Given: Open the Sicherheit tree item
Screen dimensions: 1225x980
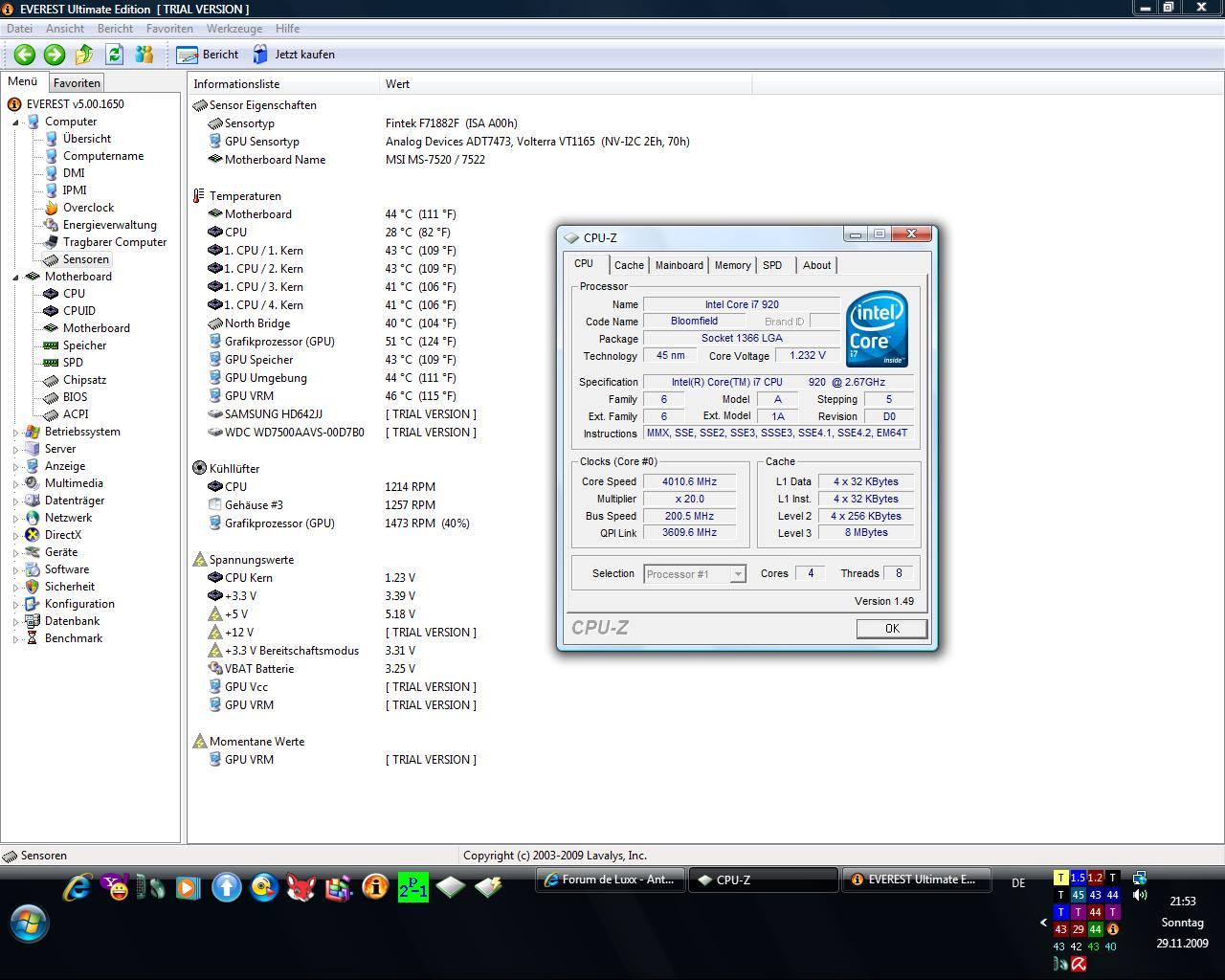Looking at the screenshot, I should click(x=69, y=587).
